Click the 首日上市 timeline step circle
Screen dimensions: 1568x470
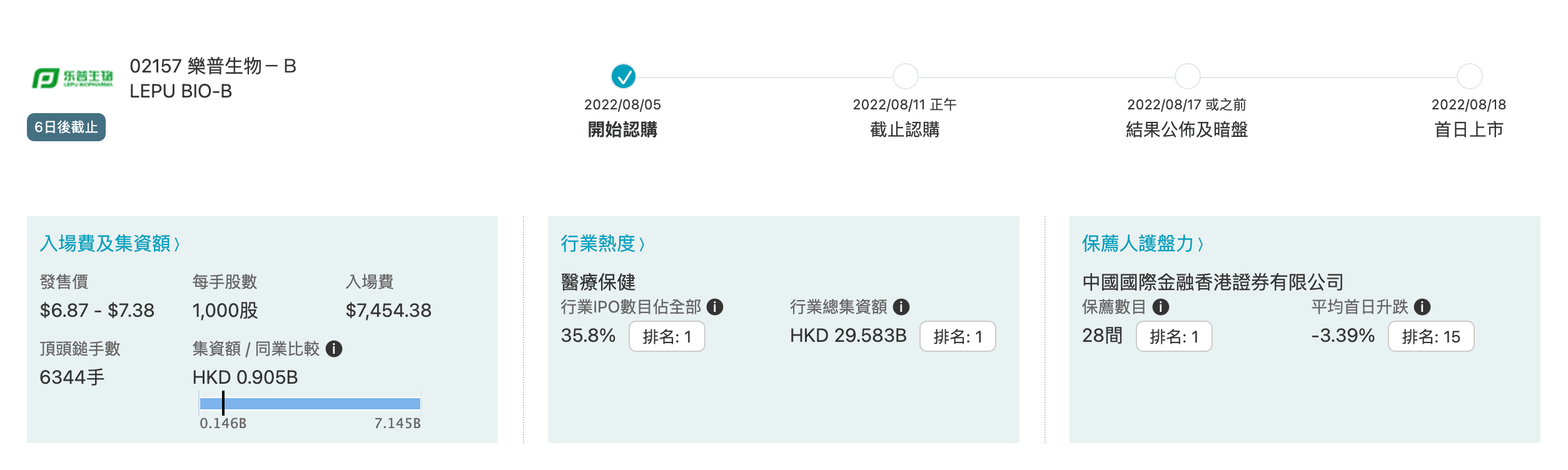[1469, 77]
